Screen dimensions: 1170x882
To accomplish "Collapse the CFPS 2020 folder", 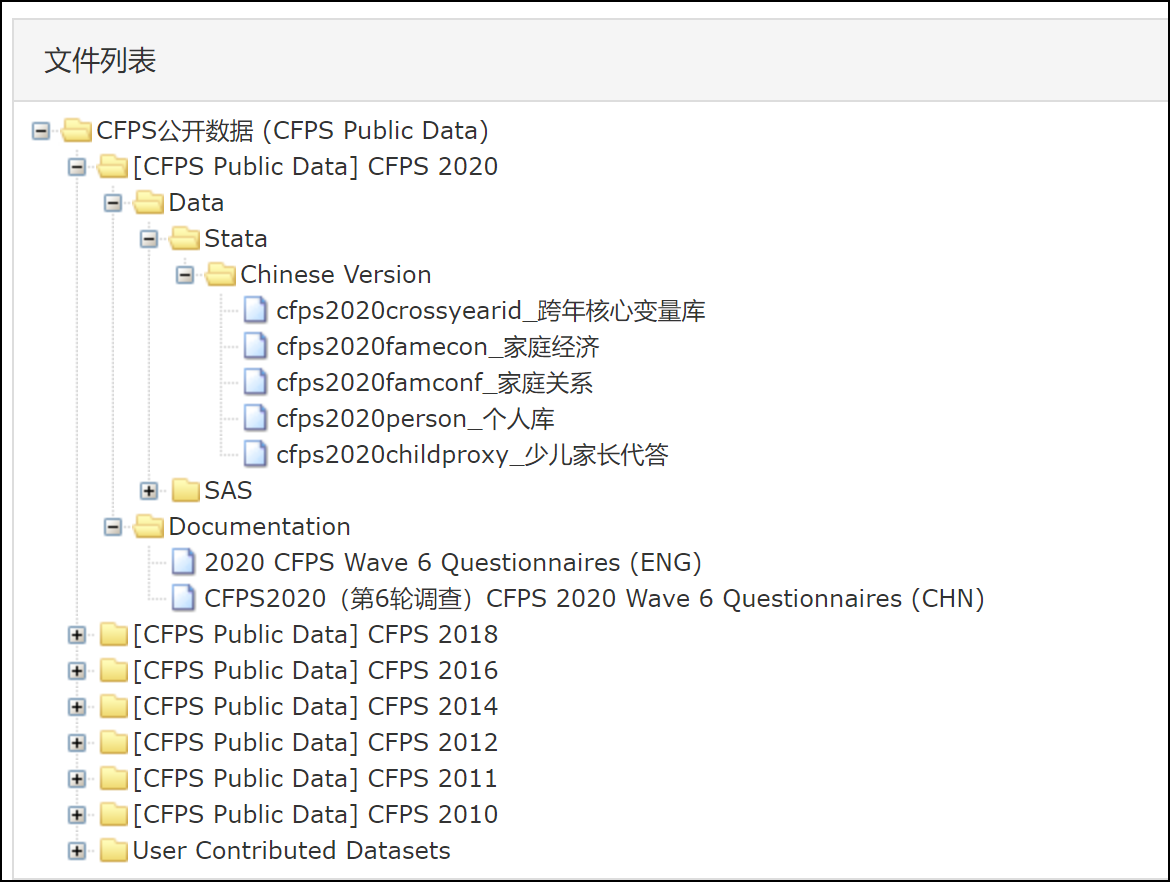I will (x=77, y=167).
